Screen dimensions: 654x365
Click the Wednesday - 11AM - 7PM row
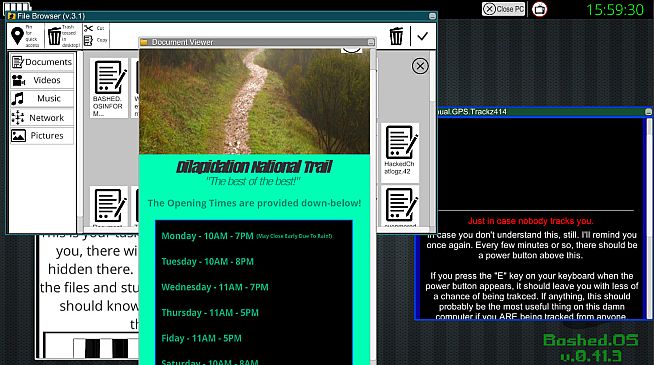(x=215, y=287)
